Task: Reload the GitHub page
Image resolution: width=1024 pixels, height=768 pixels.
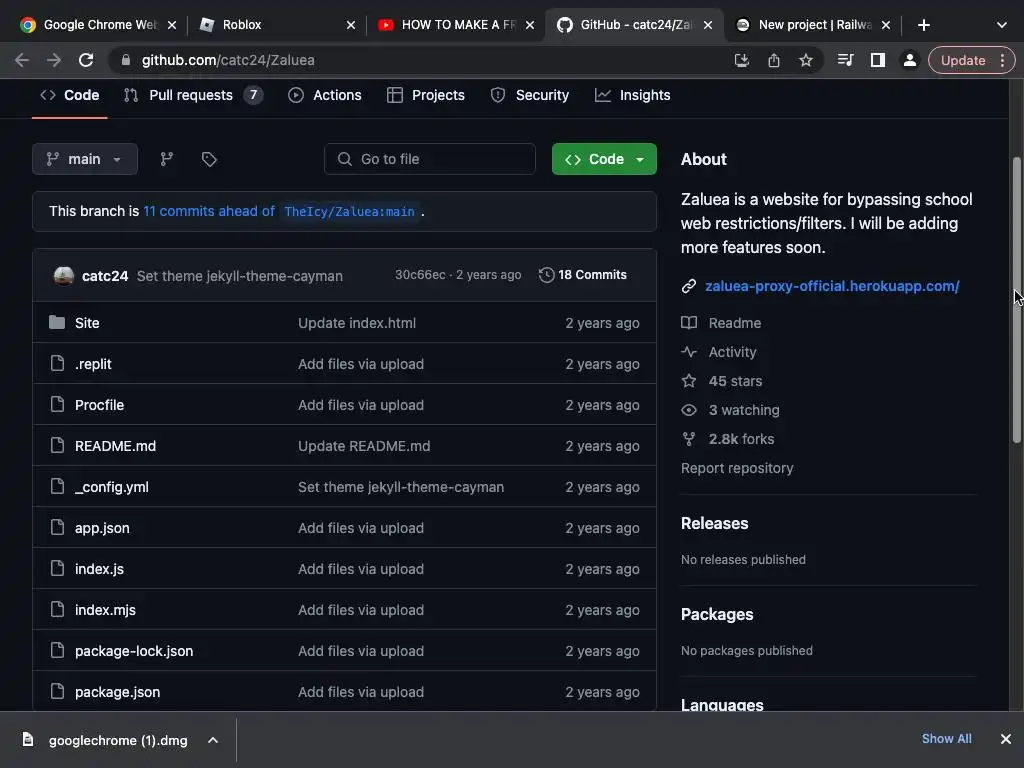Action: (x=86, y=60)
